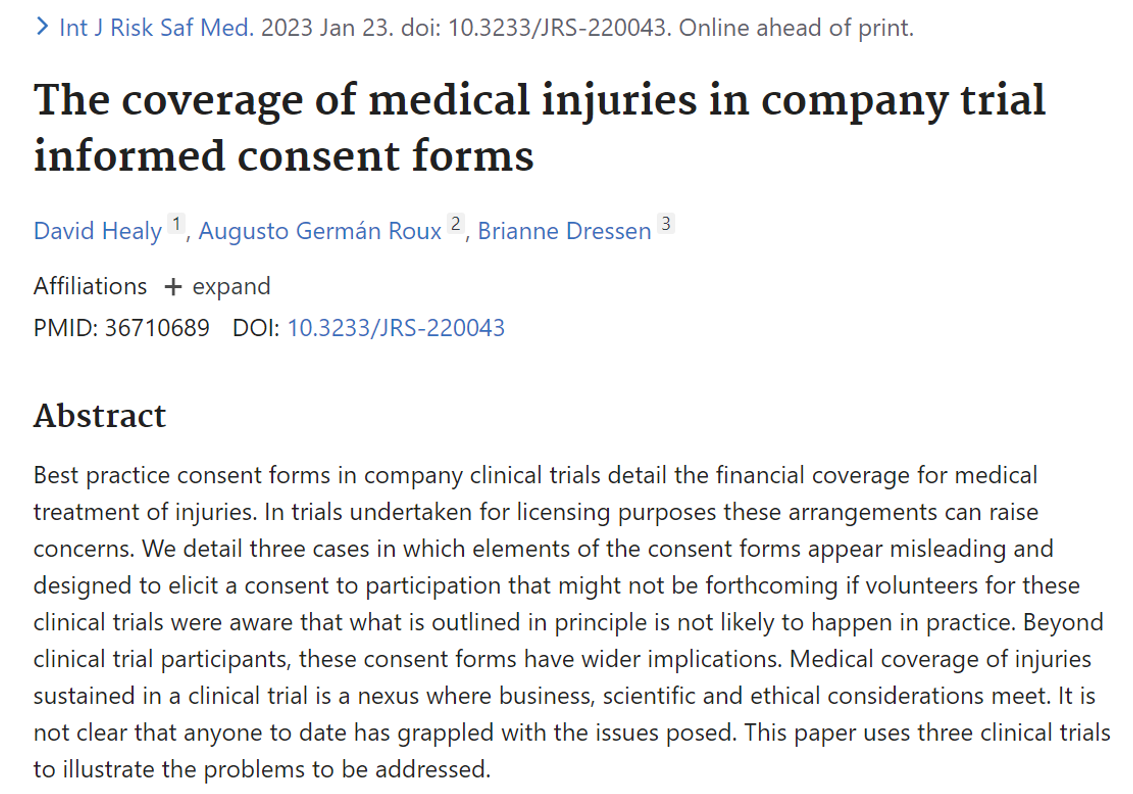1133x794 pixels.
Task: Click the article title text
Action: click(539, 128)
